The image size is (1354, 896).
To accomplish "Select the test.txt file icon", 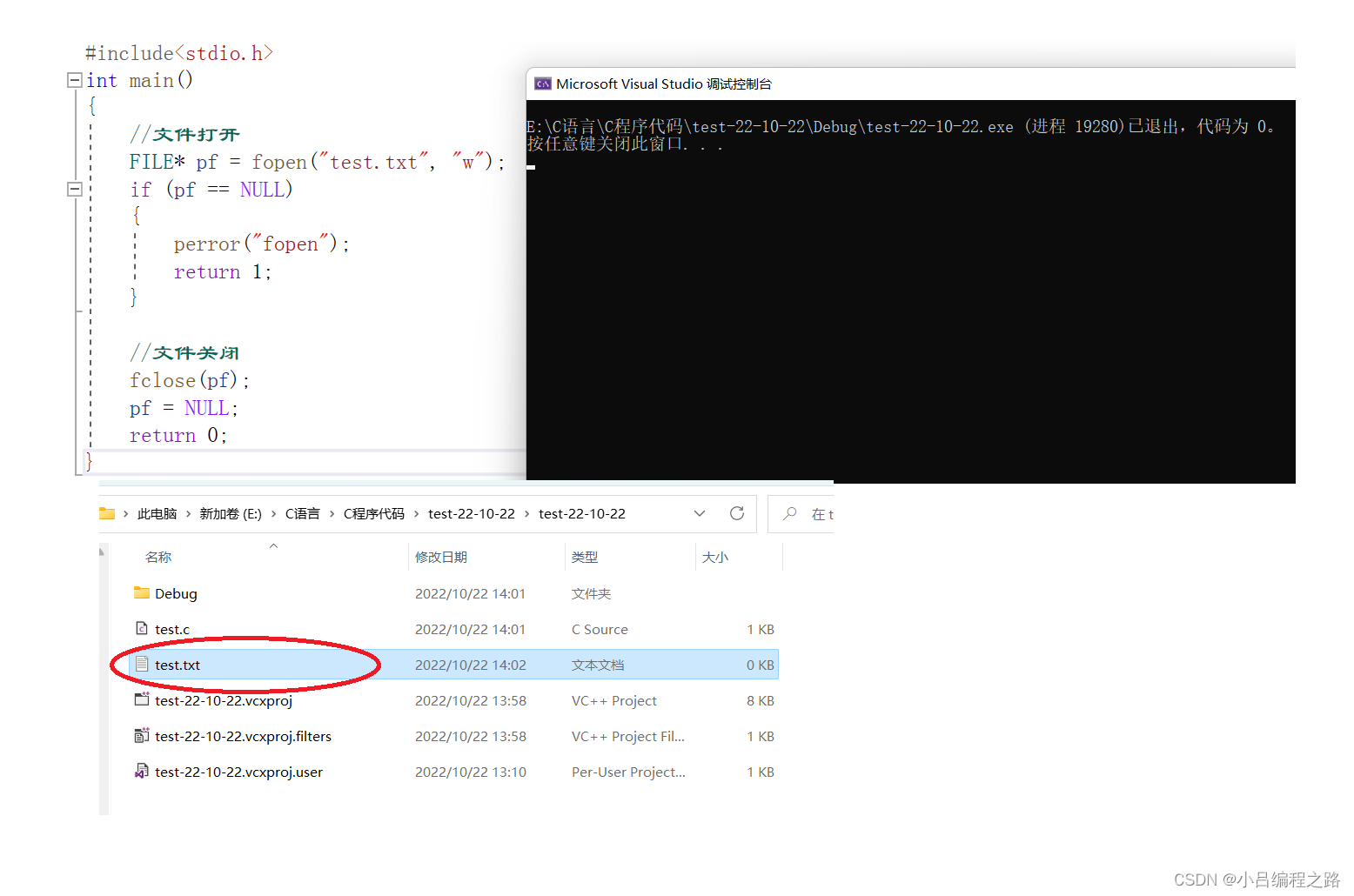I will (142, 664).
